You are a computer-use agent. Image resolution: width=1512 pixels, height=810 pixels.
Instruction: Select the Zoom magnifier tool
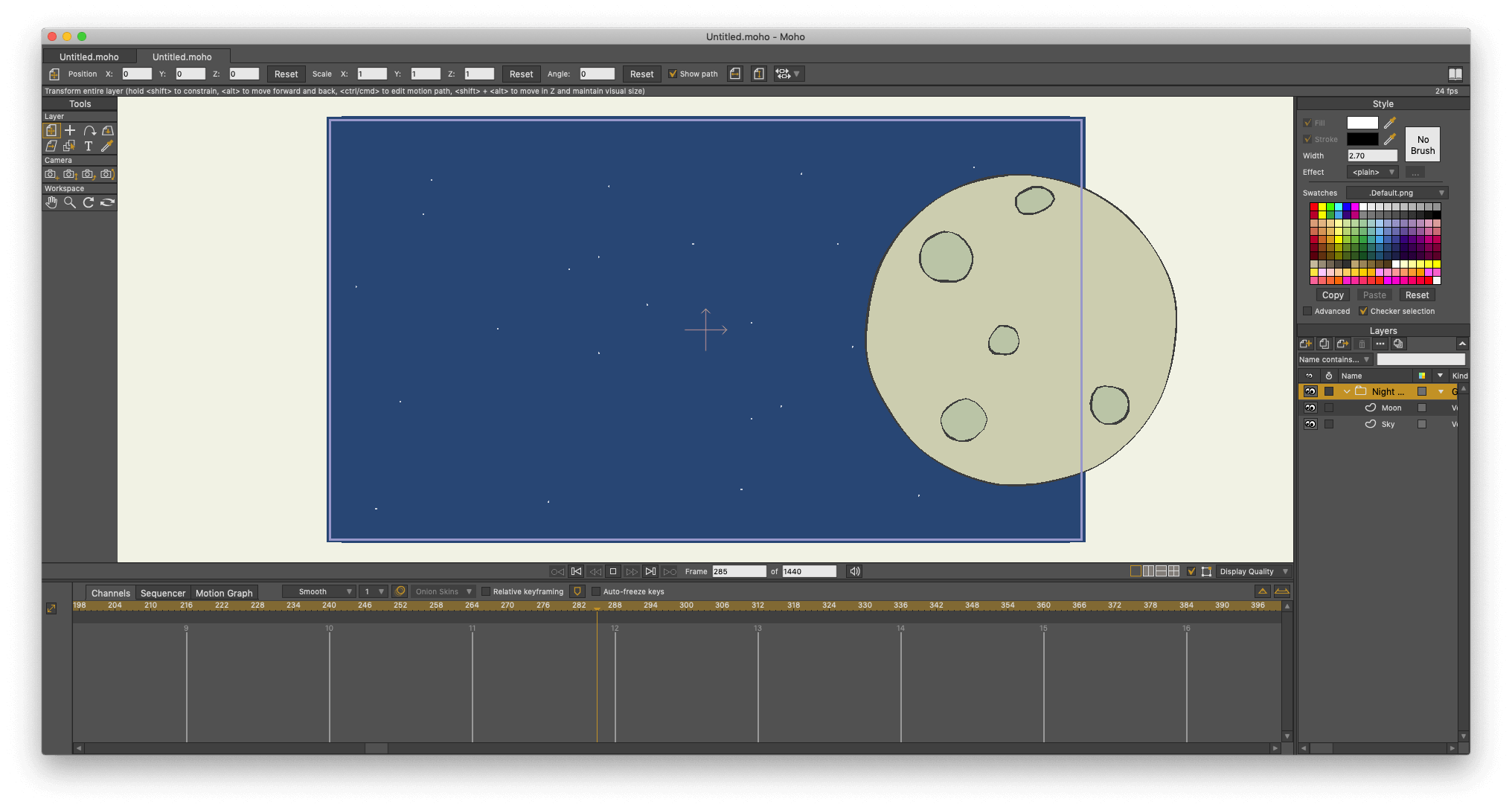(x=70, y=202)
